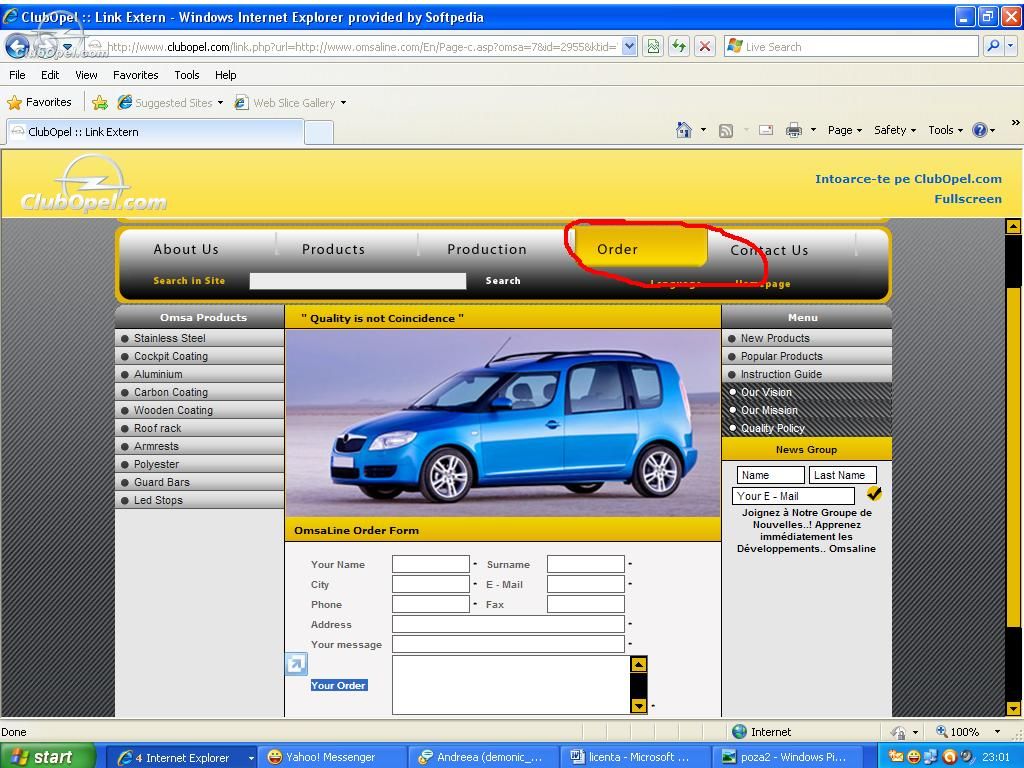Click the Back navigation button
1024x768 pixels.
17,46
